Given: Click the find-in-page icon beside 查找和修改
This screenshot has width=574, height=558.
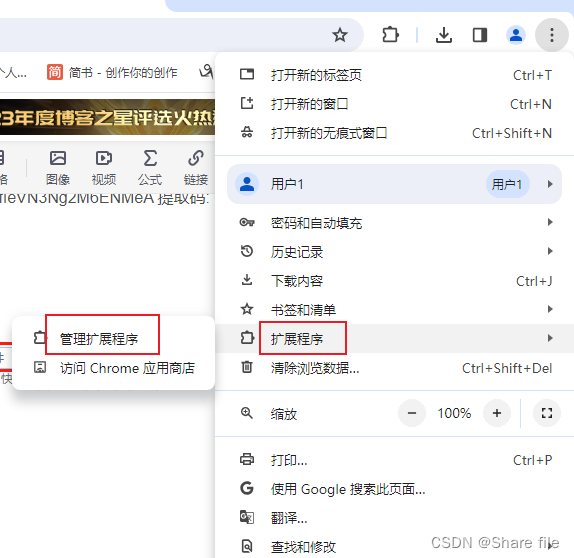Looking at the screenshot, I should pos(247,546).
